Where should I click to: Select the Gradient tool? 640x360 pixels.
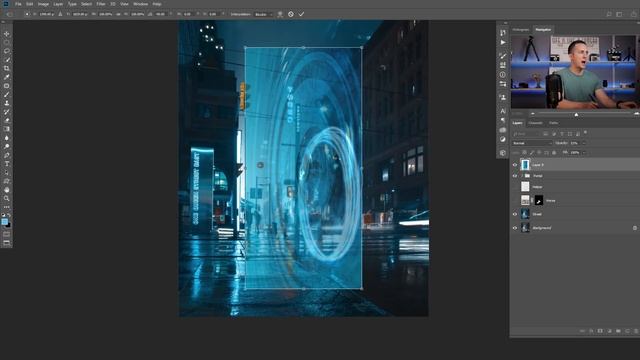pyautogui.click(x=7, y=129)
